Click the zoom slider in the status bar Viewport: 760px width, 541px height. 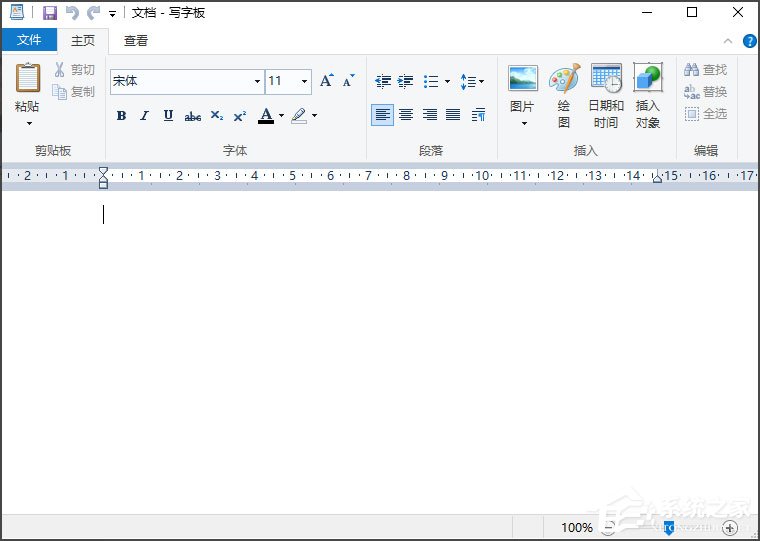click(x=668, y=528)
